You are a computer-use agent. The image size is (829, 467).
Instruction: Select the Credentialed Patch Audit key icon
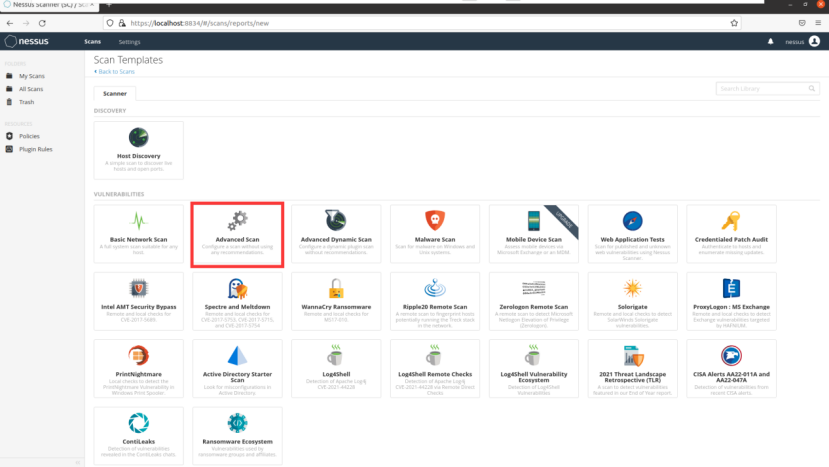click(731, 221)
